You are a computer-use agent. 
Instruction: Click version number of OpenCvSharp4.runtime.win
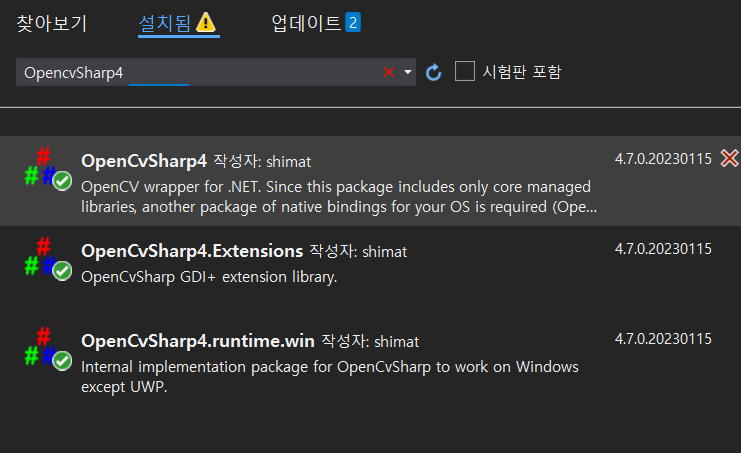[663, 339]
